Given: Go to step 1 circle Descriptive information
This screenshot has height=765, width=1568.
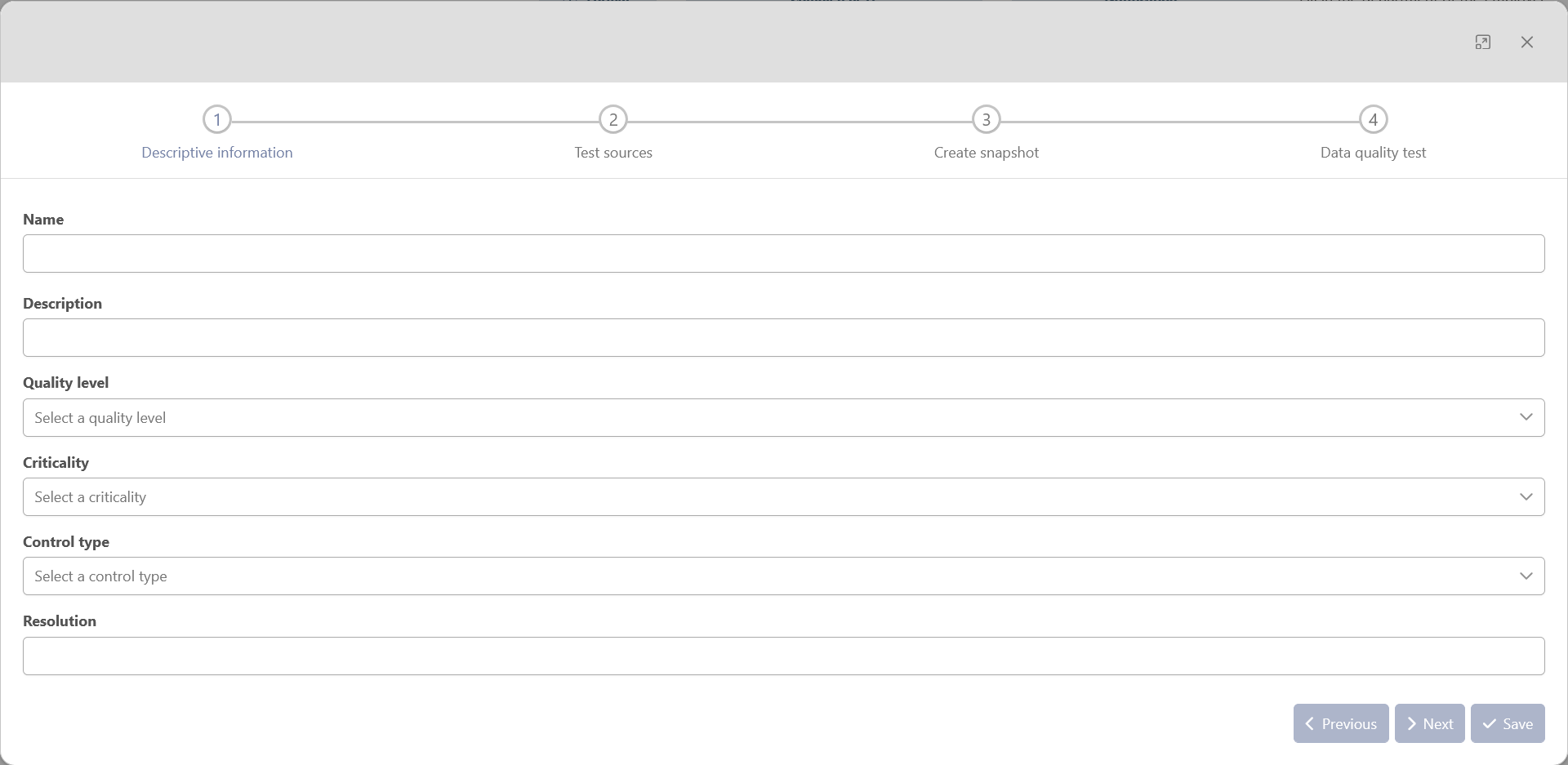Looking at the screenshot, I should (x=217, y=120).
